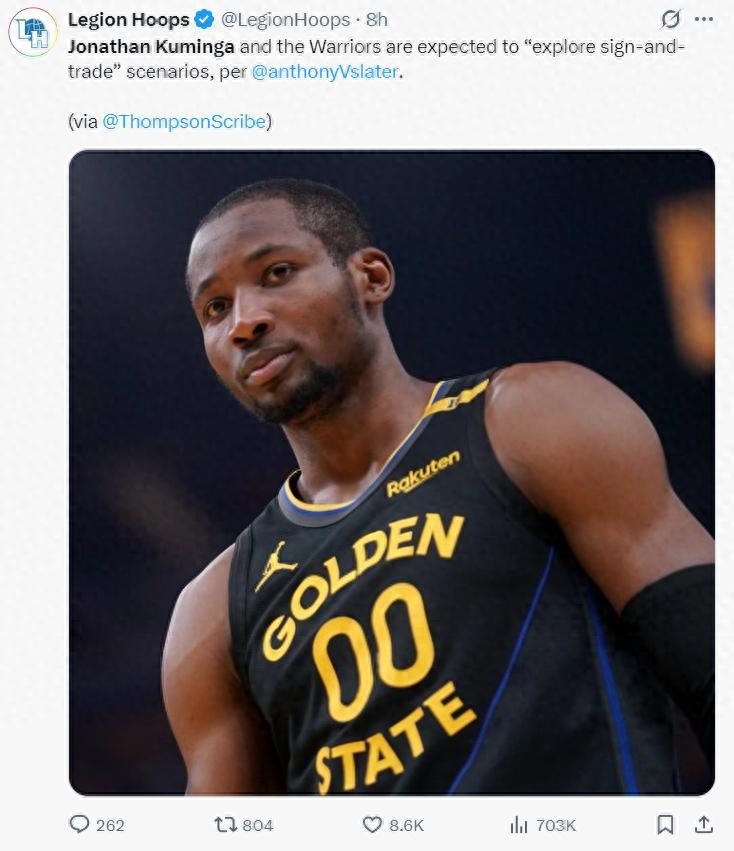Image resolution: width=734 pixels, height=851 pixels.
Task: Open the 8h post timestamp
Action: pyautogui.click(x=377, y=19)
